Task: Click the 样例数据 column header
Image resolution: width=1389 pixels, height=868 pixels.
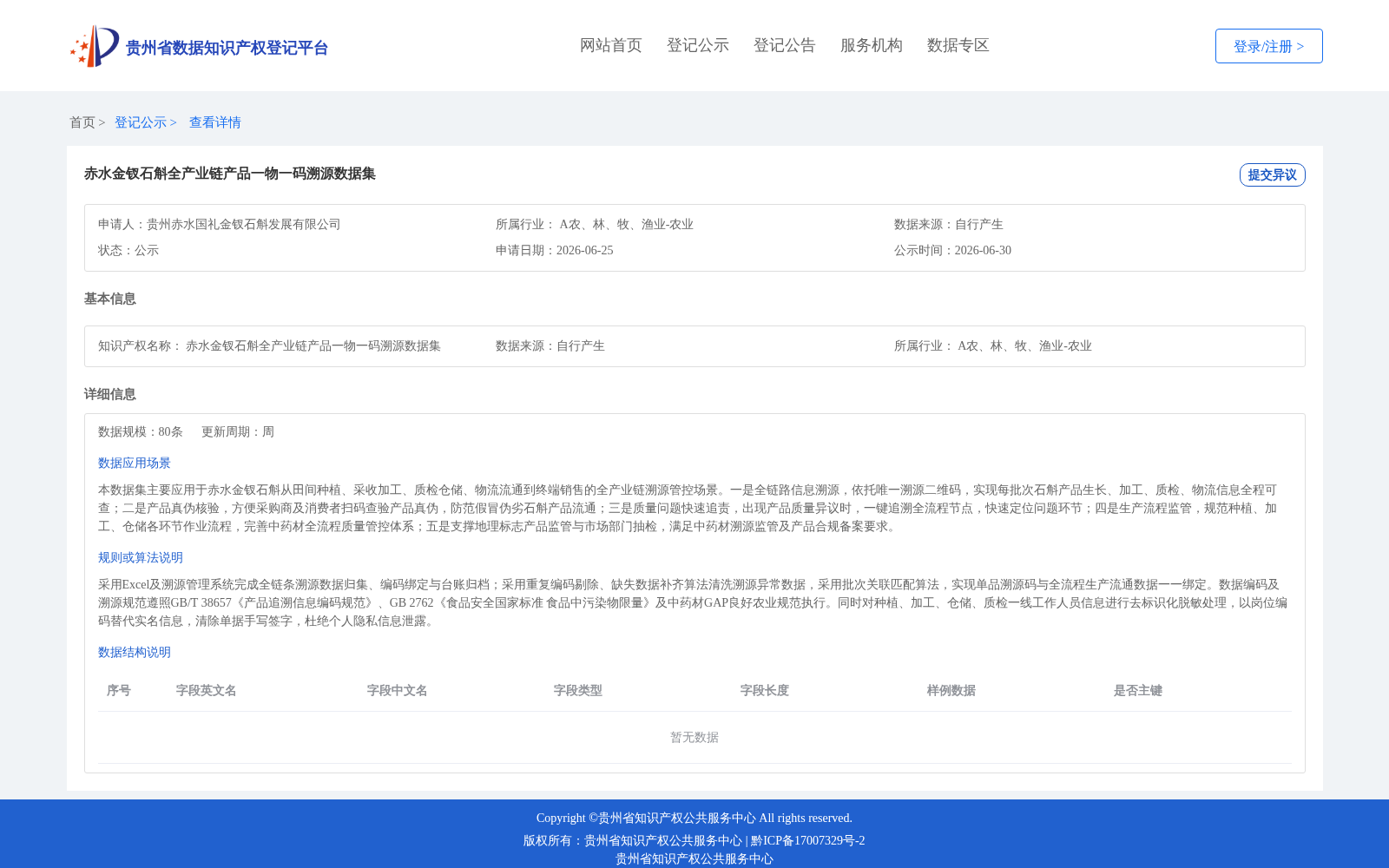Action: 951,690
